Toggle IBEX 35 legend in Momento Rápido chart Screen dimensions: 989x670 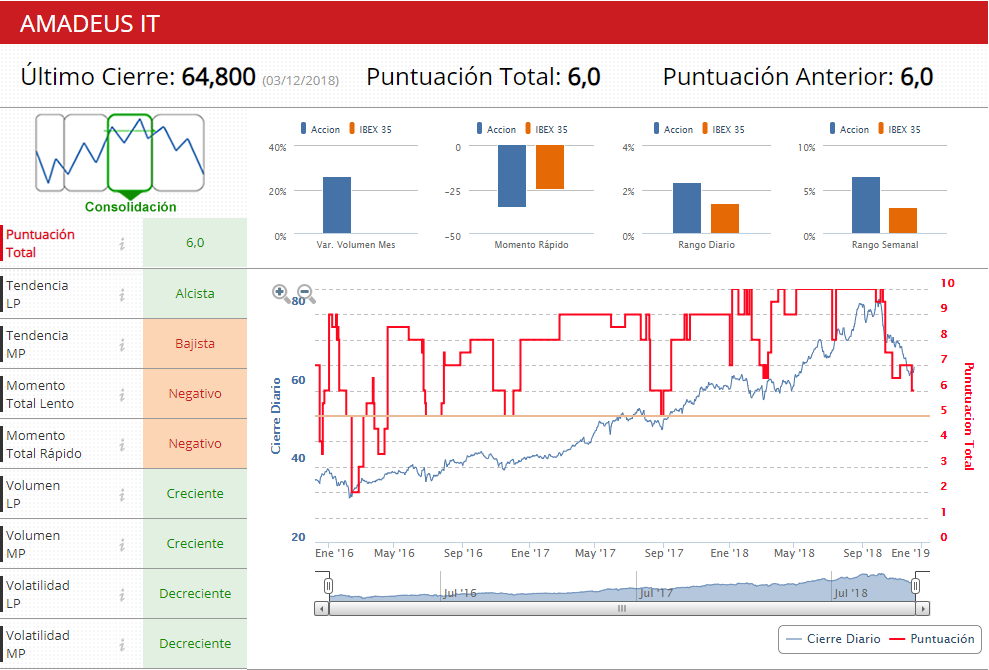point(546,129)
